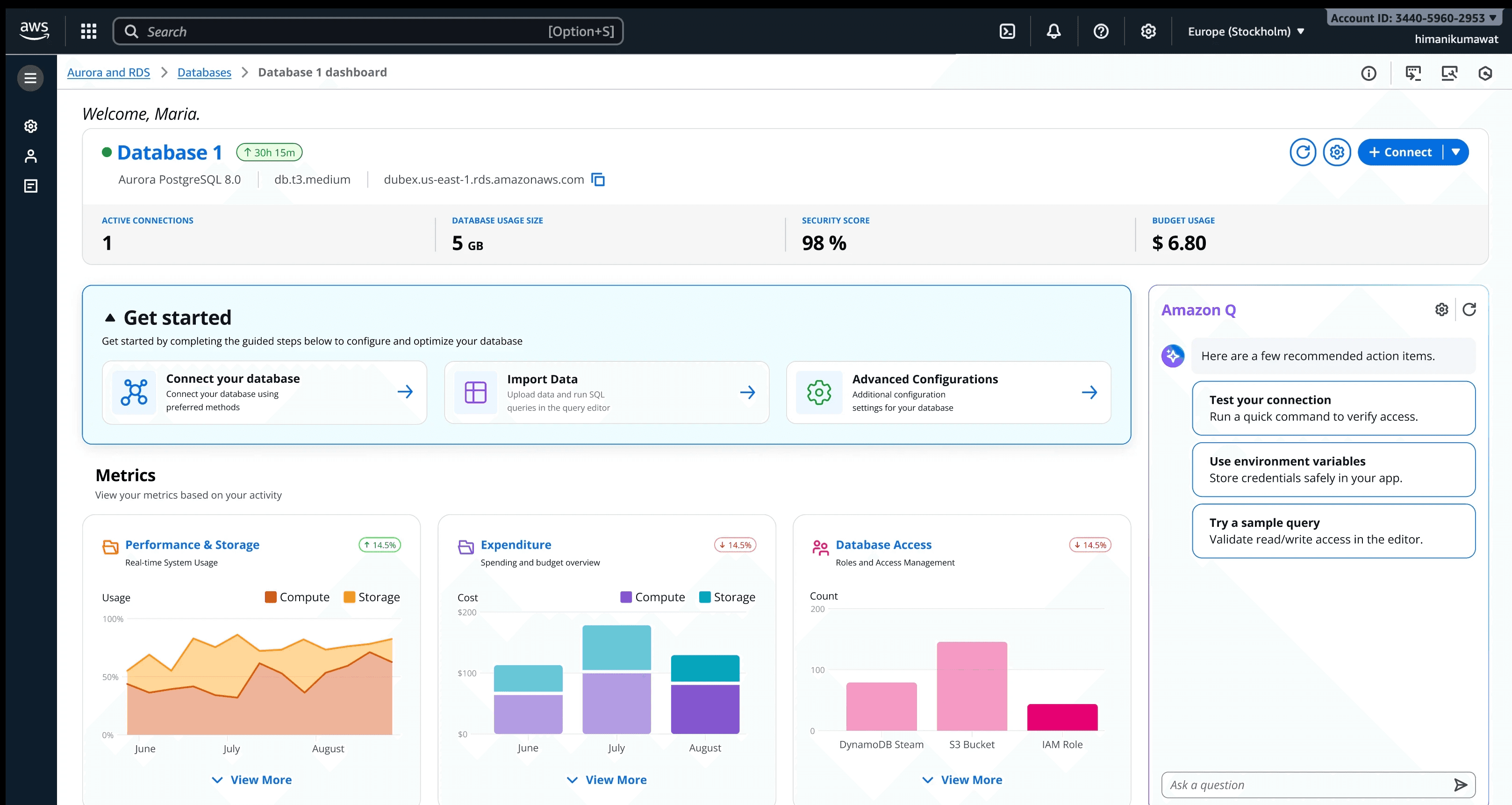Select the Import Data step card
The height and width of the screenshot is (805, 1512).
coord(606,392)
